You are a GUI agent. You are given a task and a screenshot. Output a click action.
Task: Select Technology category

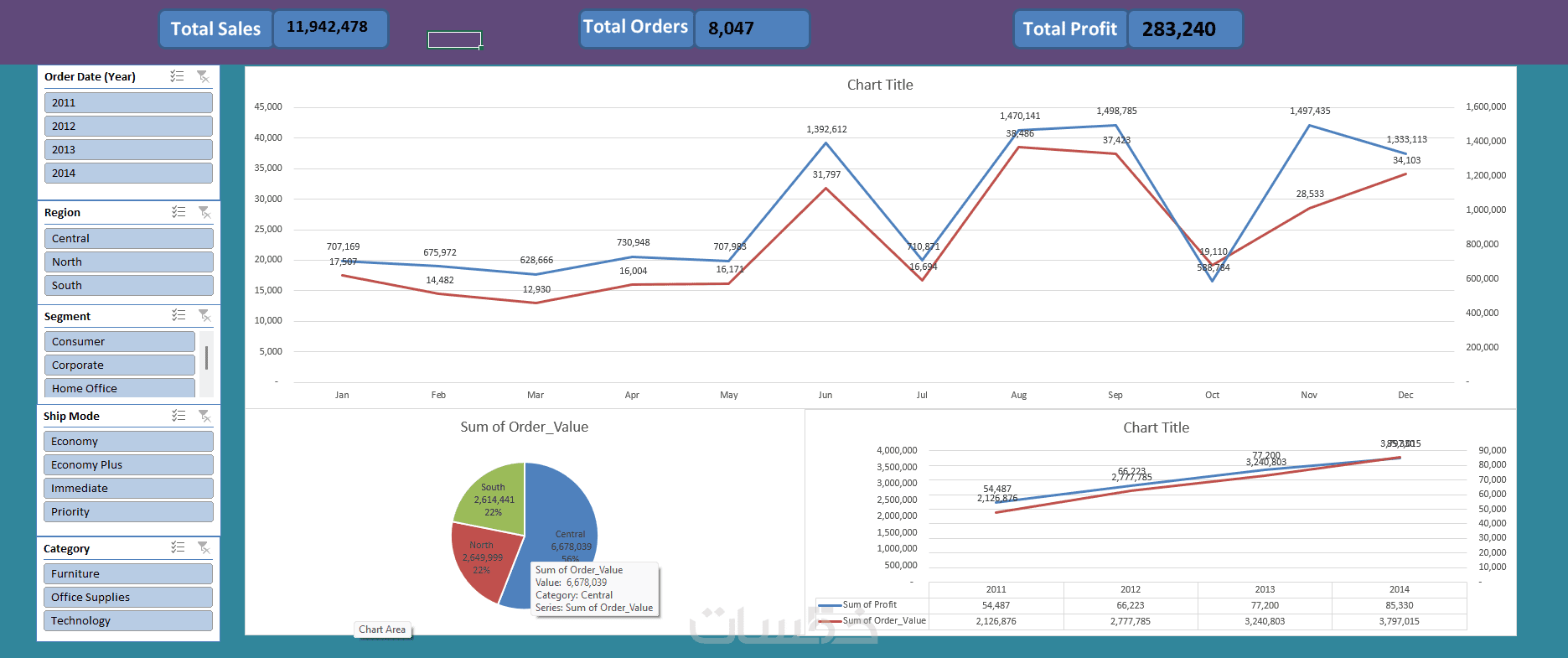click(128, 620)
